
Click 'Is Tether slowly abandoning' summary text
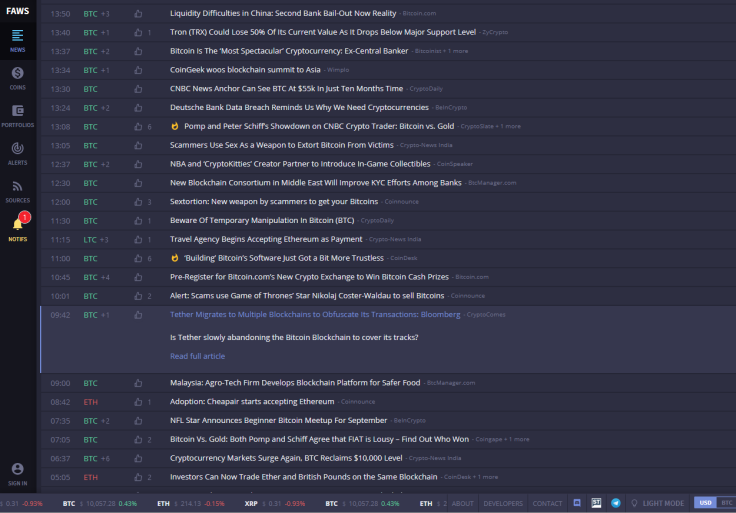pos(294,337)
